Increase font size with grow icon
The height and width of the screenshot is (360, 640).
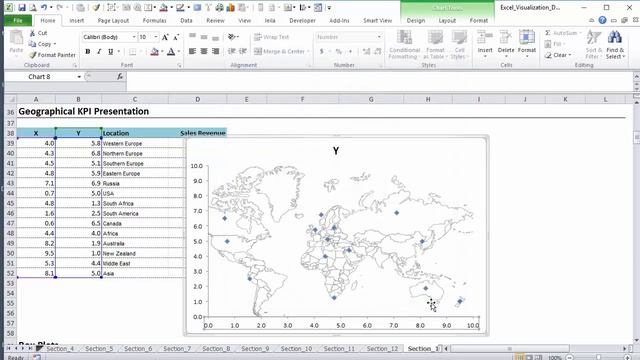(165, 37)
